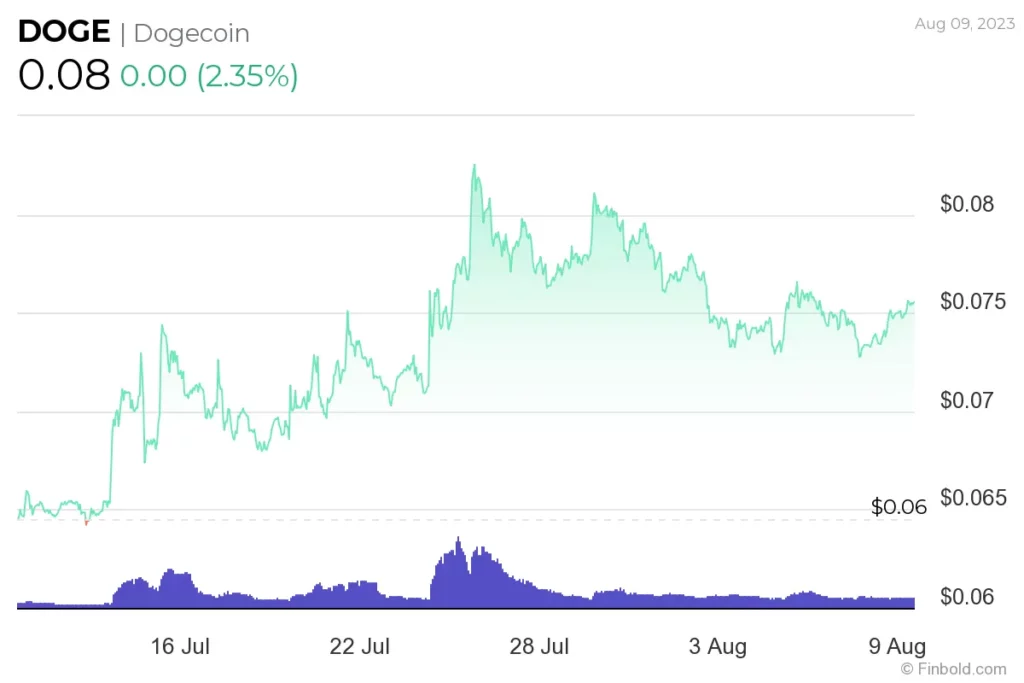Click the Aug 09, 2023 date stamp
Viewport: 1024px width, 683px height.
point(965,24)
